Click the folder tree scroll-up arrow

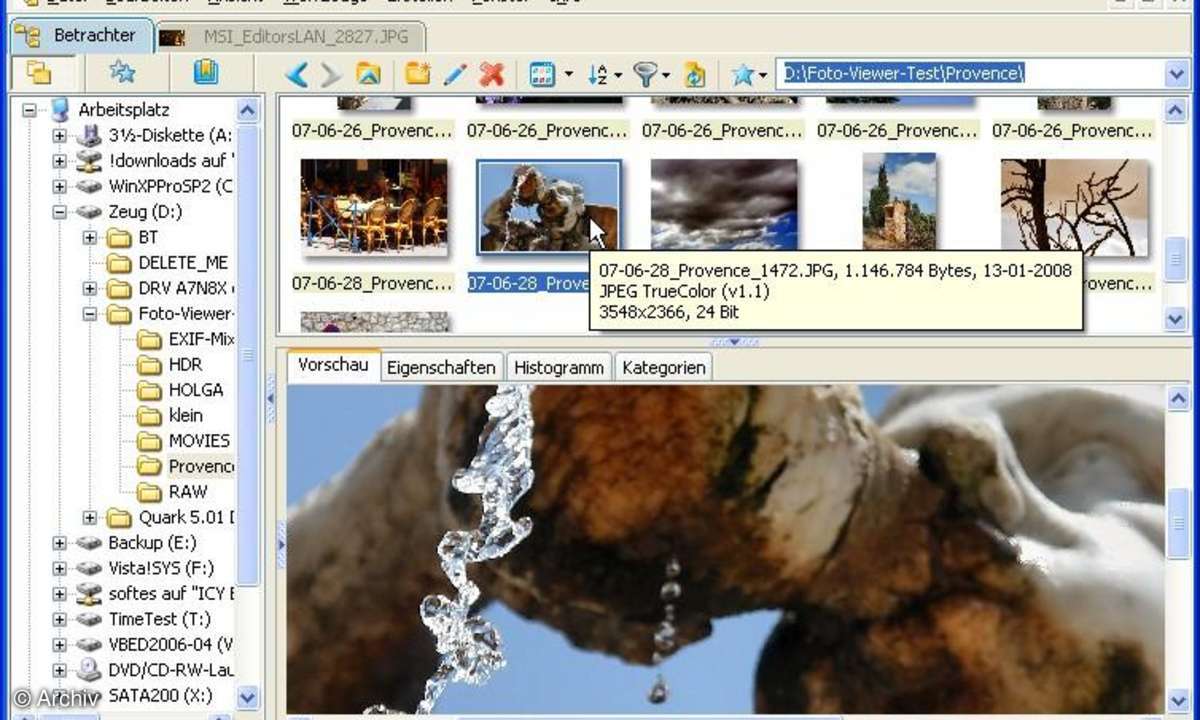(x=248, y=110)
